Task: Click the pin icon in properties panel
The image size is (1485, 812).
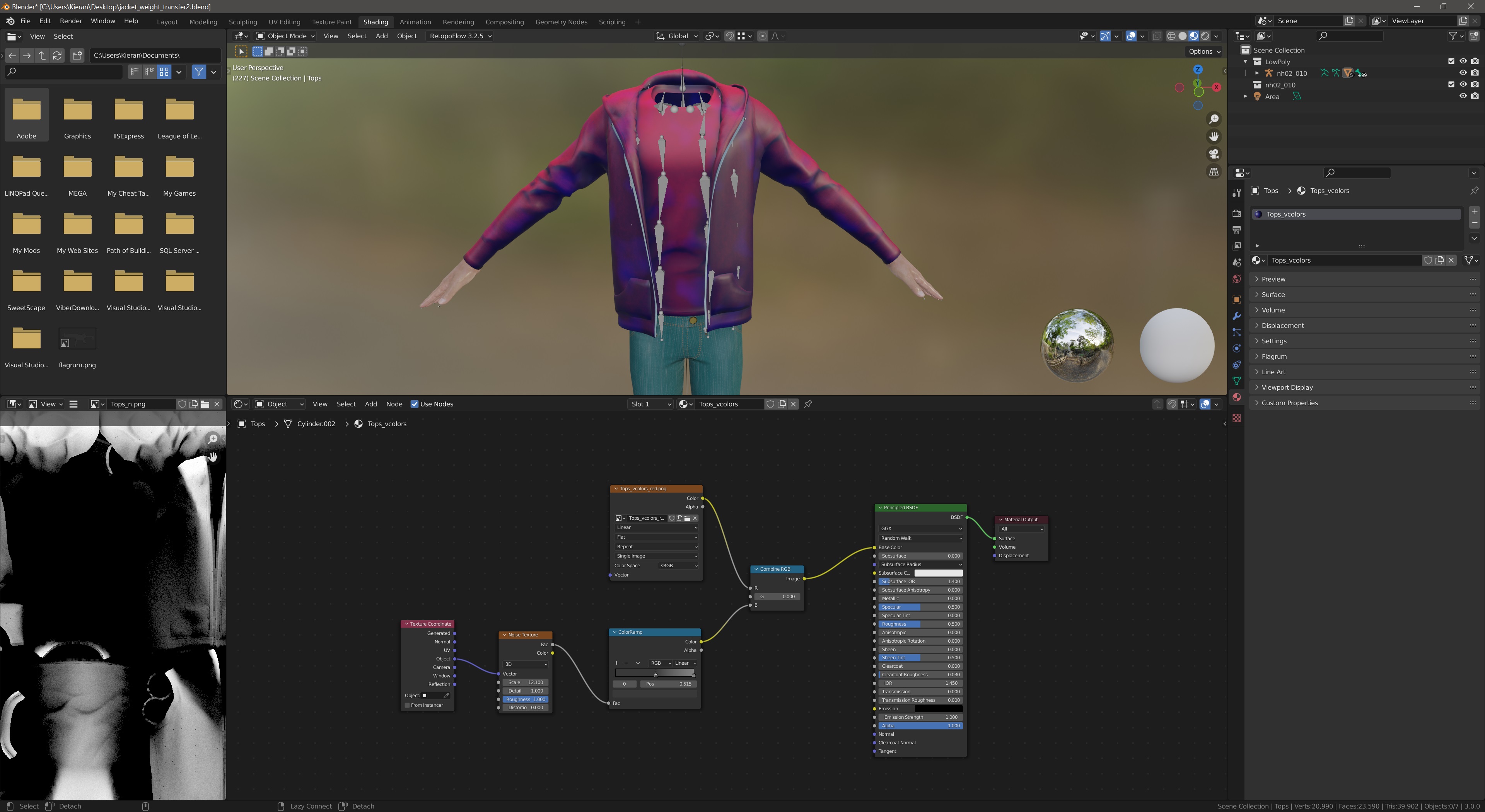Action: coord(1474,191)
